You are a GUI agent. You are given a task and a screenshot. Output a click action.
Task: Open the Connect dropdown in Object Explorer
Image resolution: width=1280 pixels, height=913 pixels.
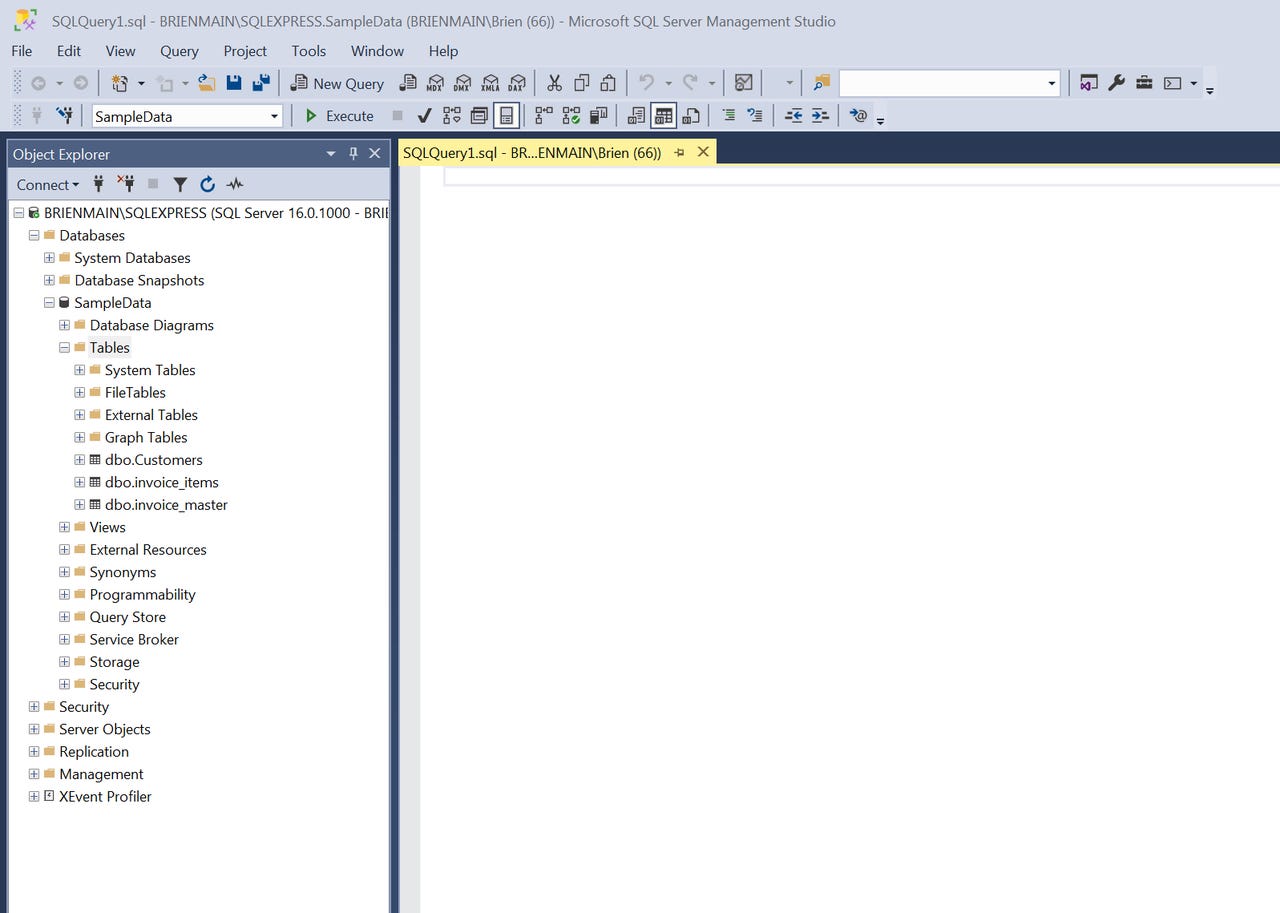pos(46,184)
